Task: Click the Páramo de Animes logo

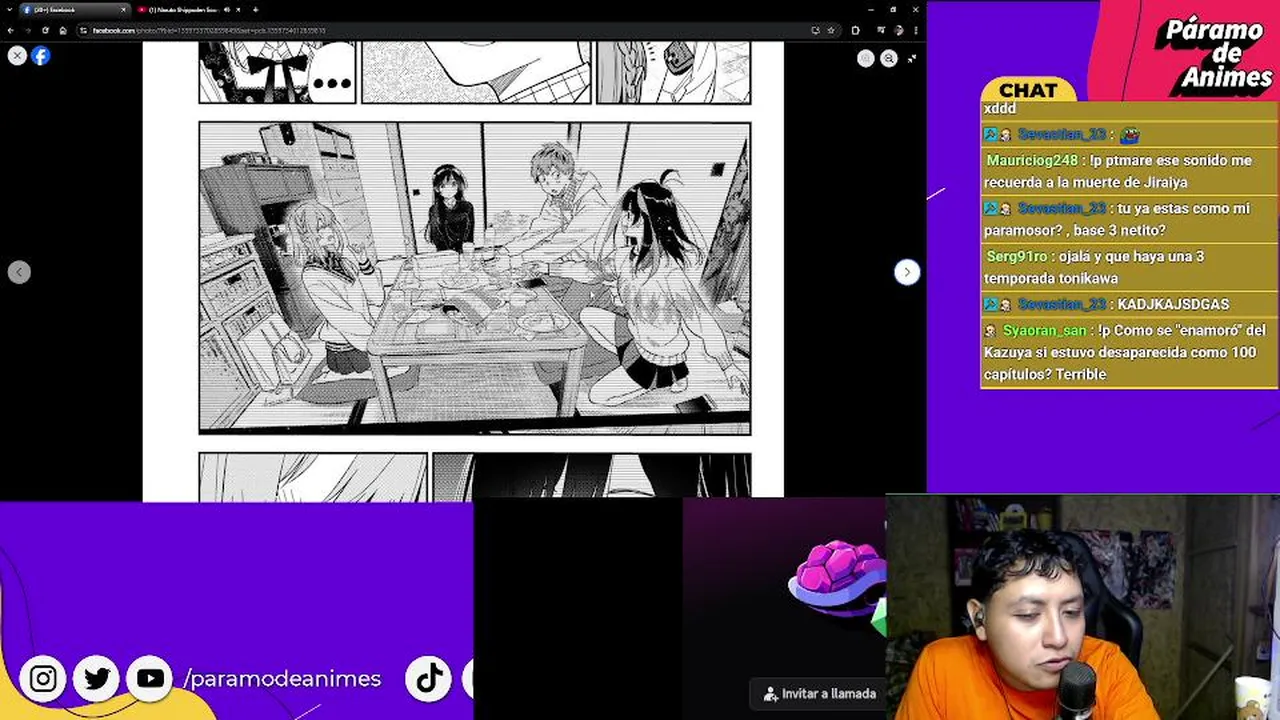Action: (x=1214, y=55)
